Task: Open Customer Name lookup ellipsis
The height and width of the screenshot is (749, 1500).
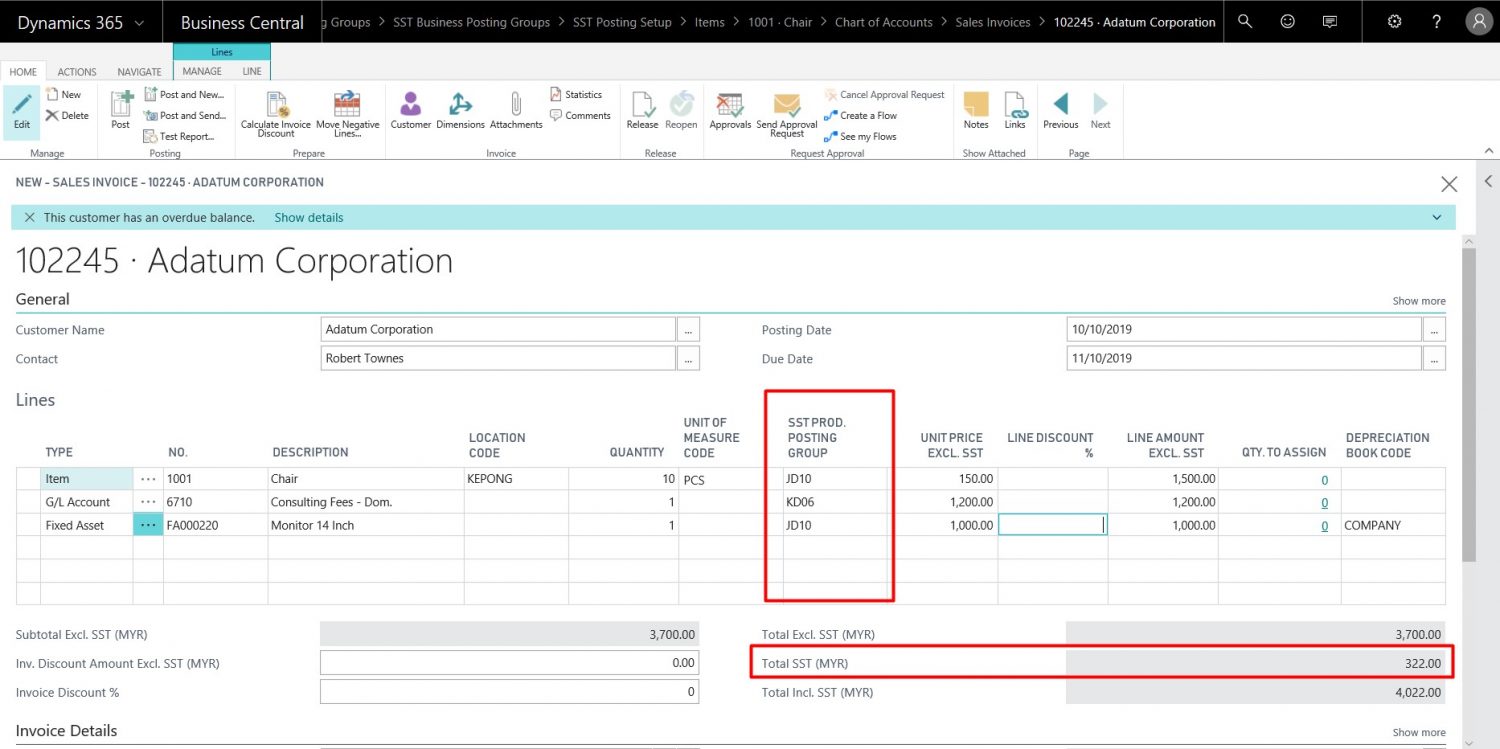Action: tap(688, 329)
